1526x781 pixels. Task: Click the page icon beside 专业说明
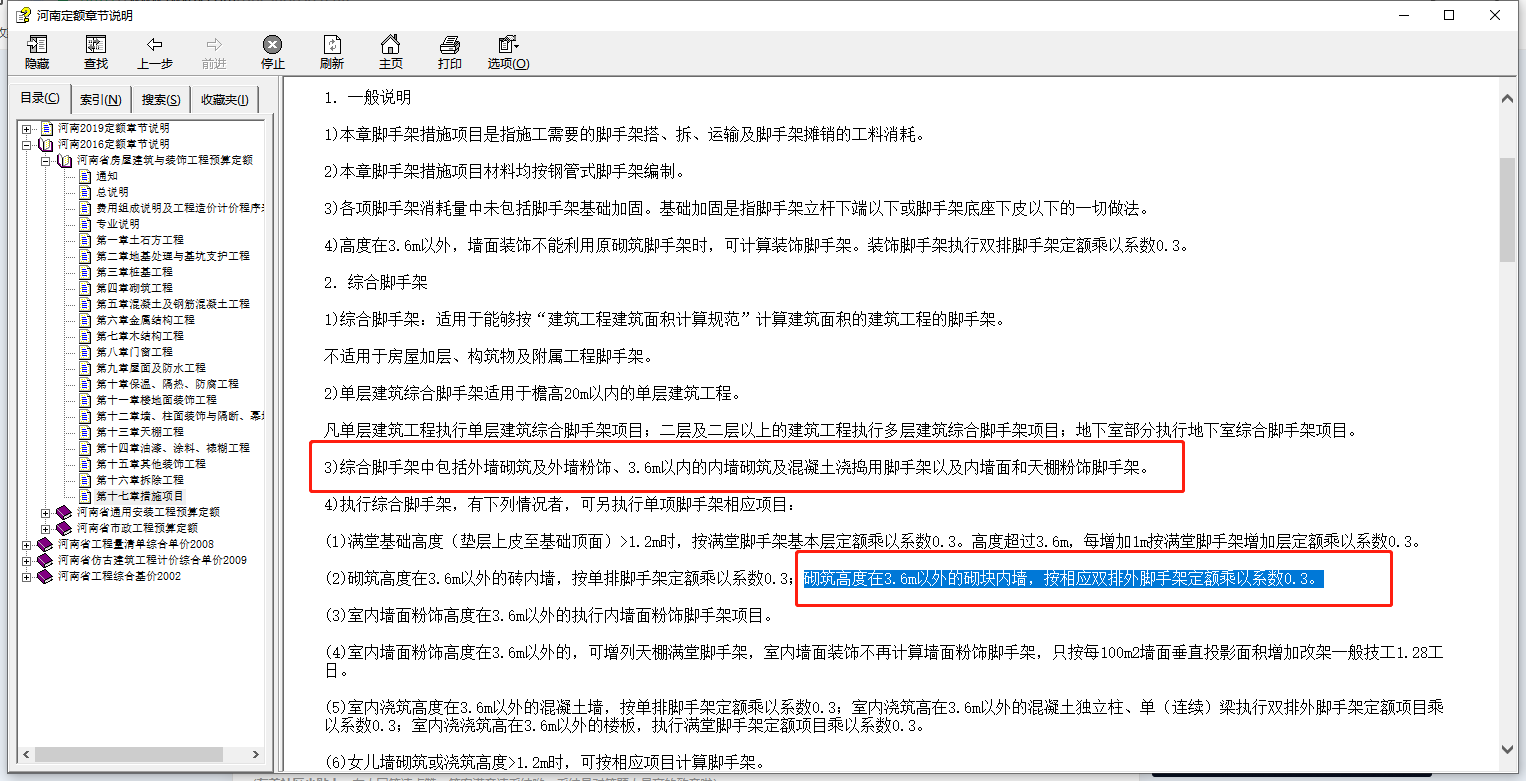pyautogui.click(x=86, y=224)
